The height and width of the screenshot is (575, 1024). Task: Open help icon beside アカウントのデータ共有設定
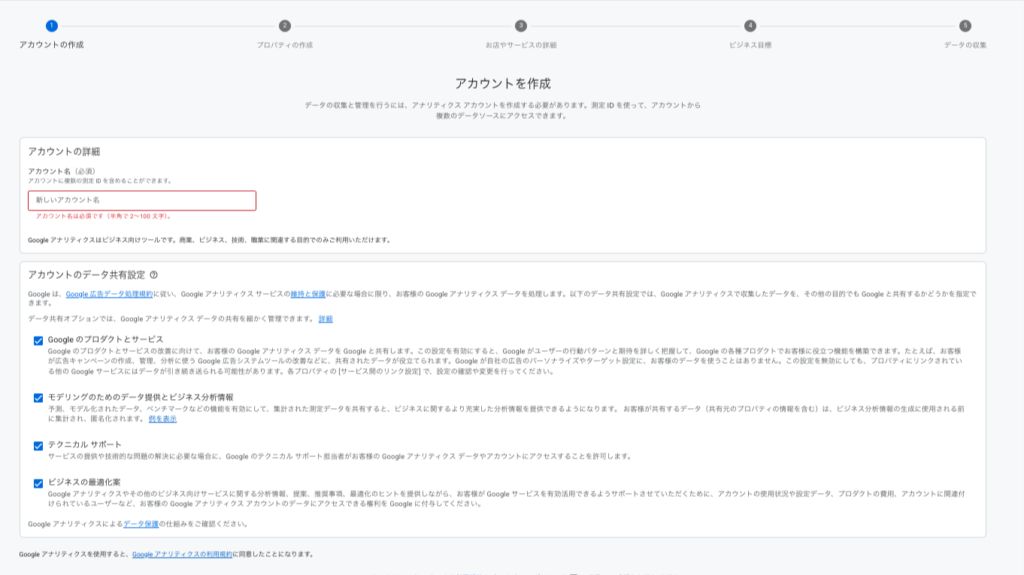pyautogui.click(x=154, y=274)
